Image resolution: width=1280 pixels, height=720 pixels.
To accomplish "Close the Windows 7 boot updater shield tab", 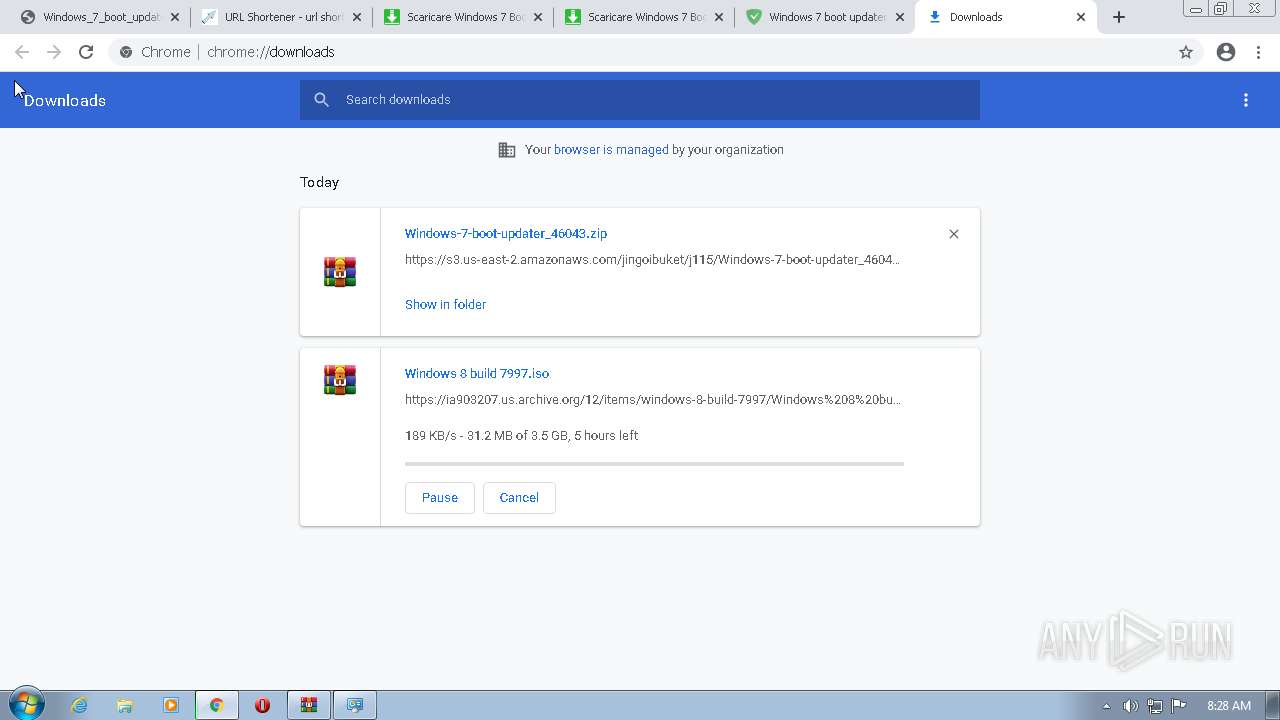I will (900, 17).
